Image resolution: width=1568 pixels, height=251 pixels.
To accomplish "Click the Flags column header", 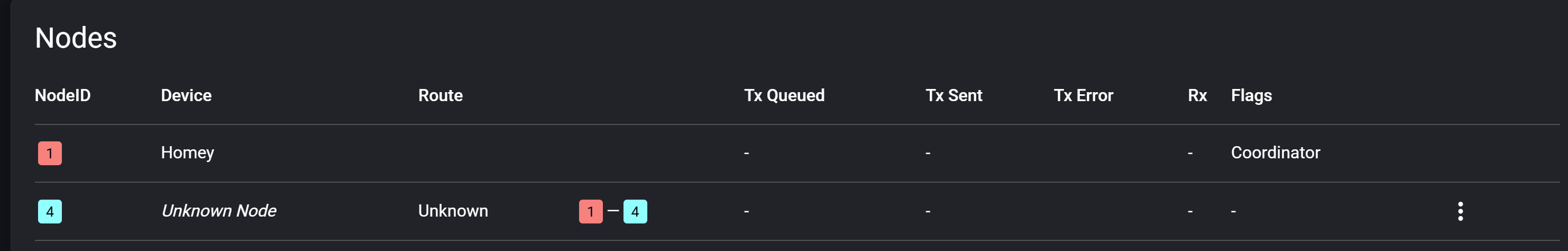I will (x=1251, y=96).
